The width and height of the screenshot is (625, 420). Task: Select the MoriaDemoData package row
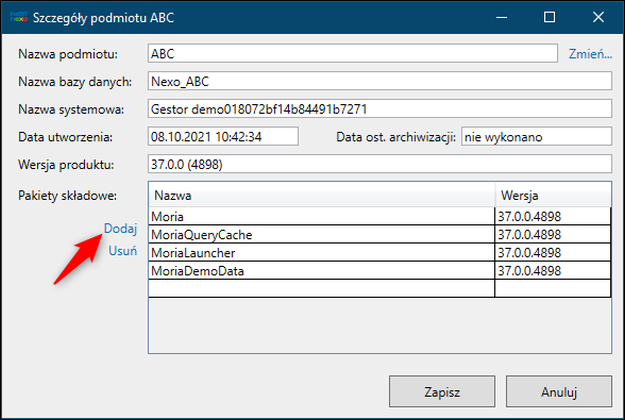[x=379, y=271]
